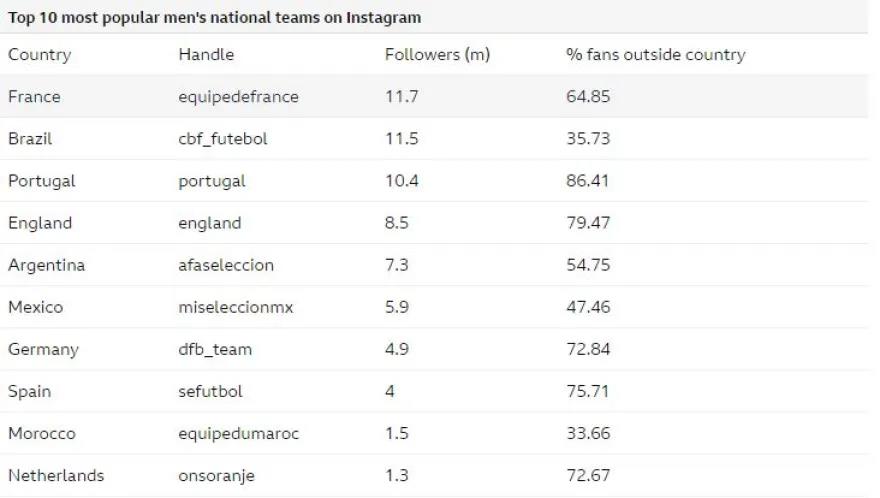Image resolution: width=880 pixels, height=498 pixels.
Task: Click the % fans outside country header
Action: click(655, 55)
